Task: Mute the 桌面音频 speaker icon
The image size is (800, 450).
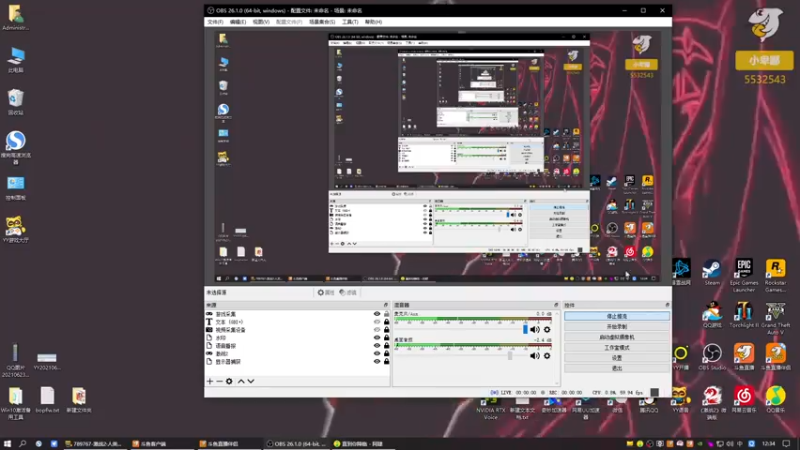Action: pos(534,356)
